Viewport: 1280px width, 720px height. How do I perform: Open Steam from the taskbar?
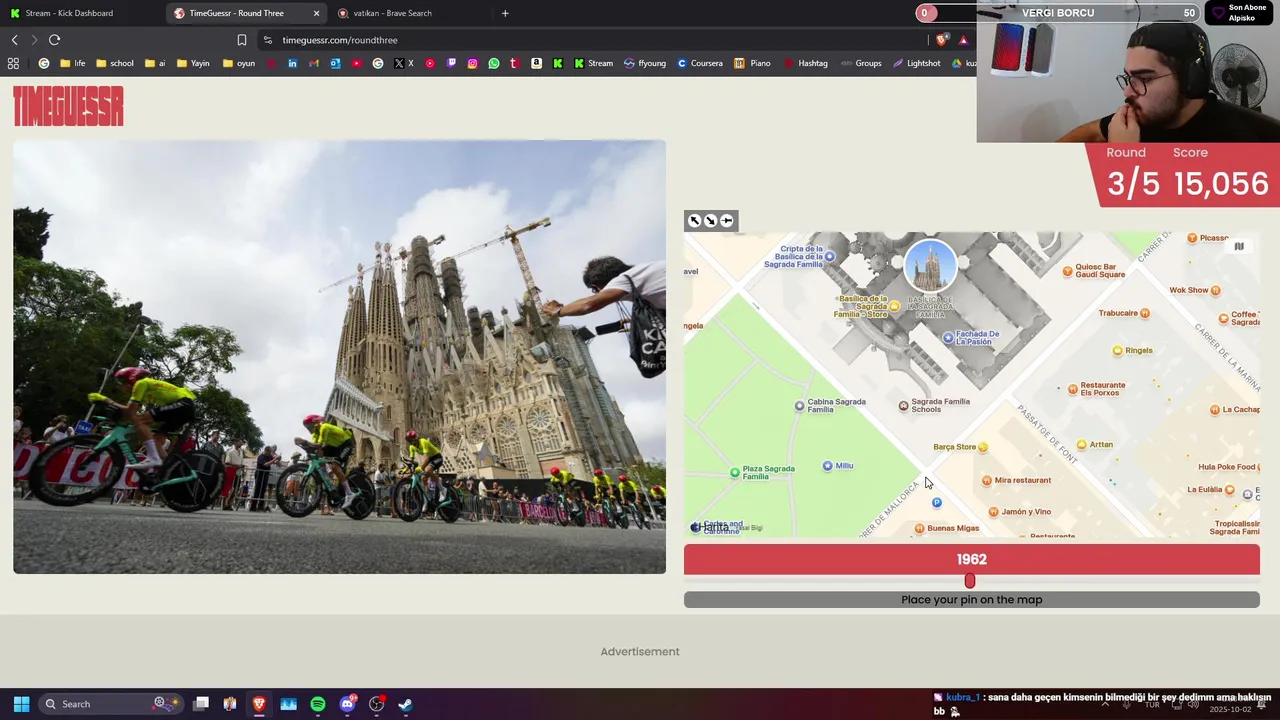(x=405, y=704)
